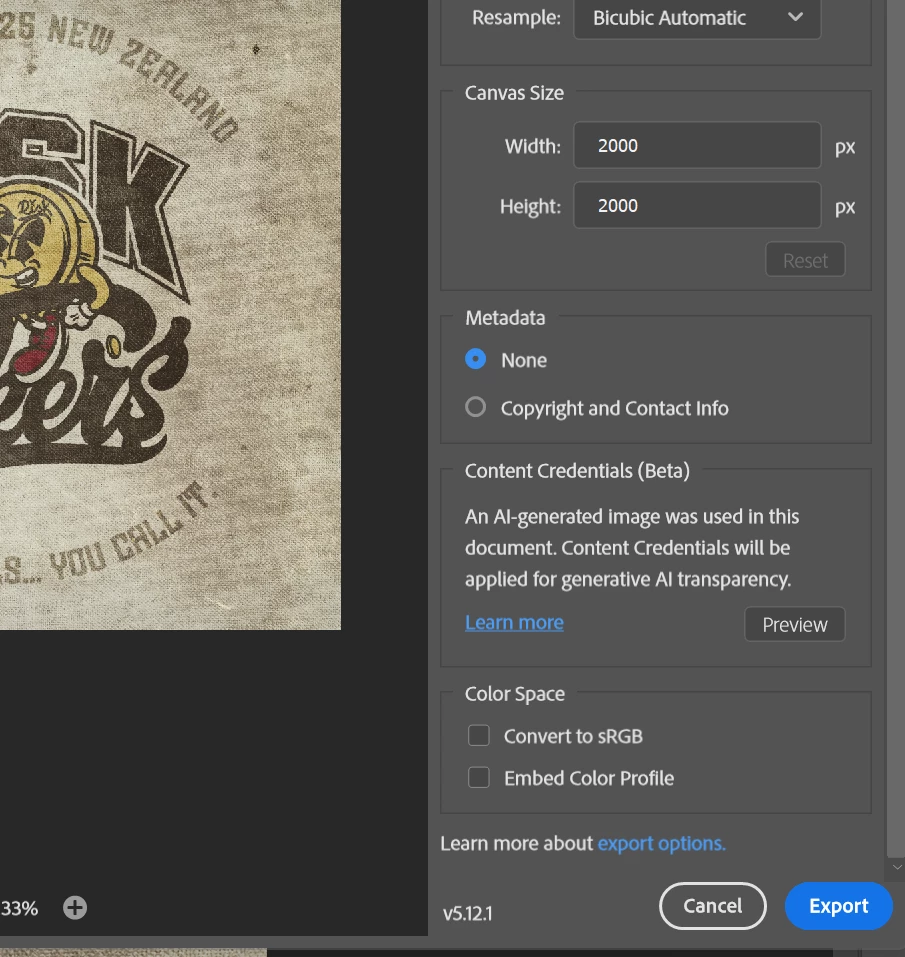Open the Content Credentials Learn more link
905x957 pixels.
click(x=514, y=623)
